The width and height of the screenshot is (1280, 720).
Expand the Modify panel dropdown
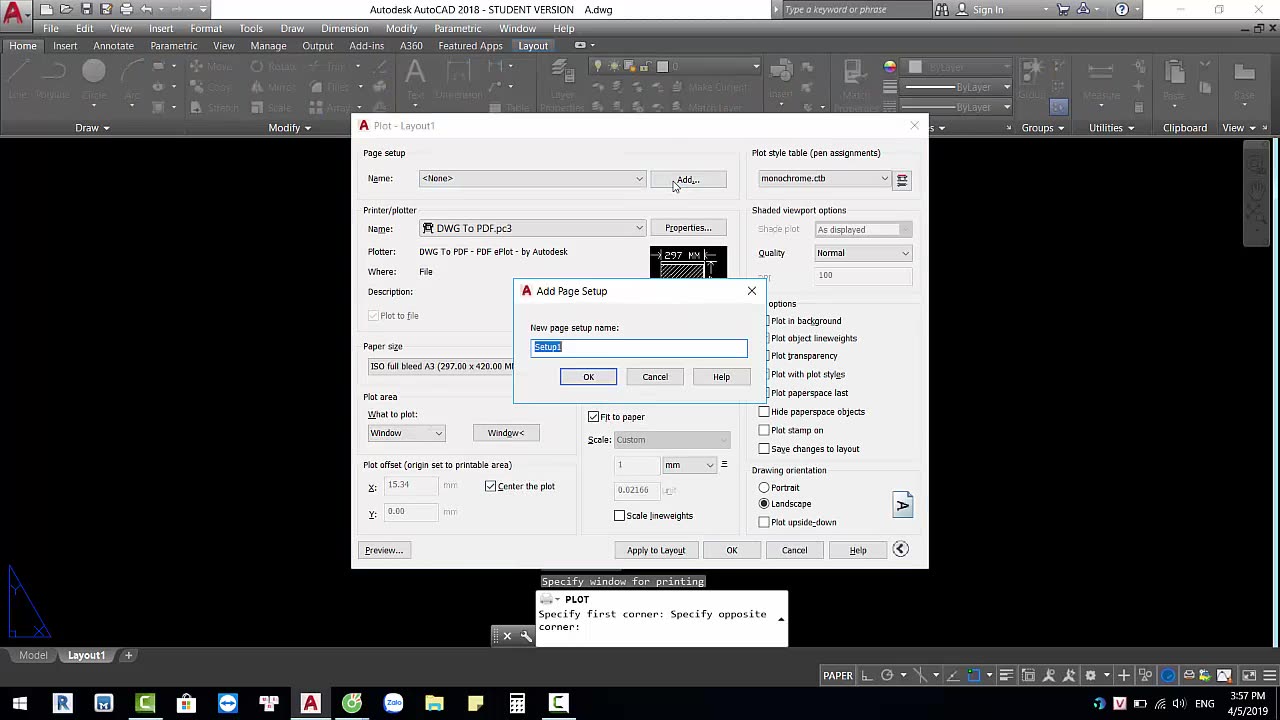[x=290, y=128]
